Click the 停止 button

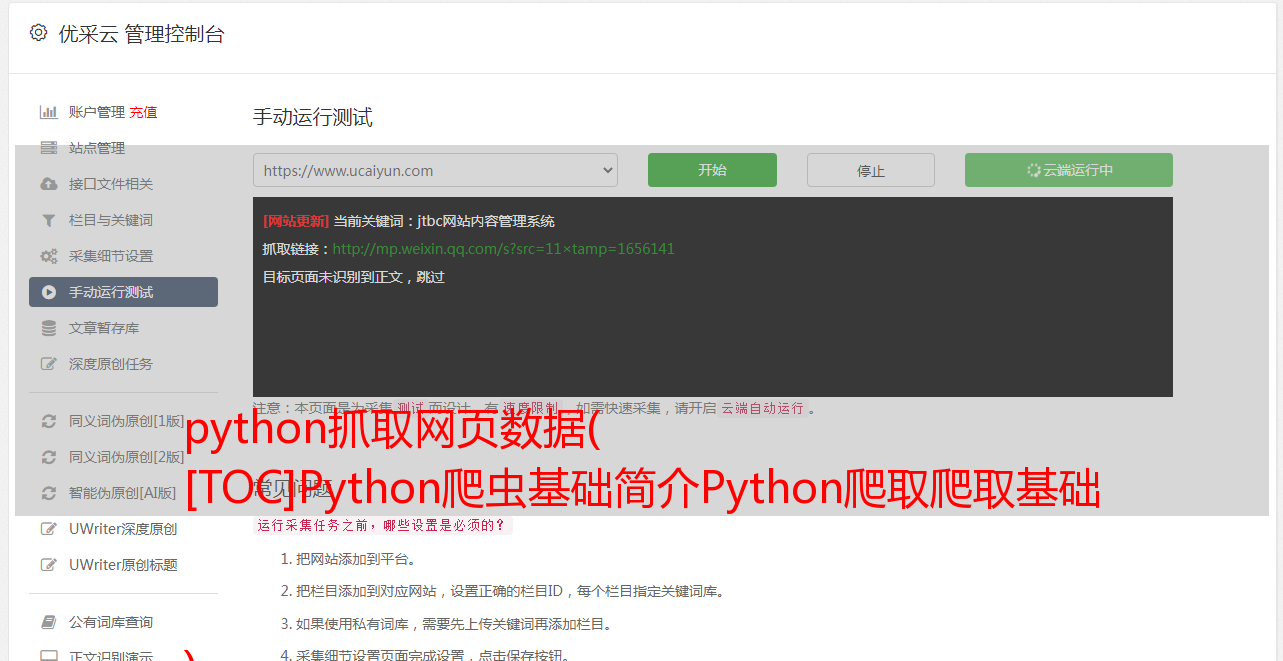click(x=871, y=170)
